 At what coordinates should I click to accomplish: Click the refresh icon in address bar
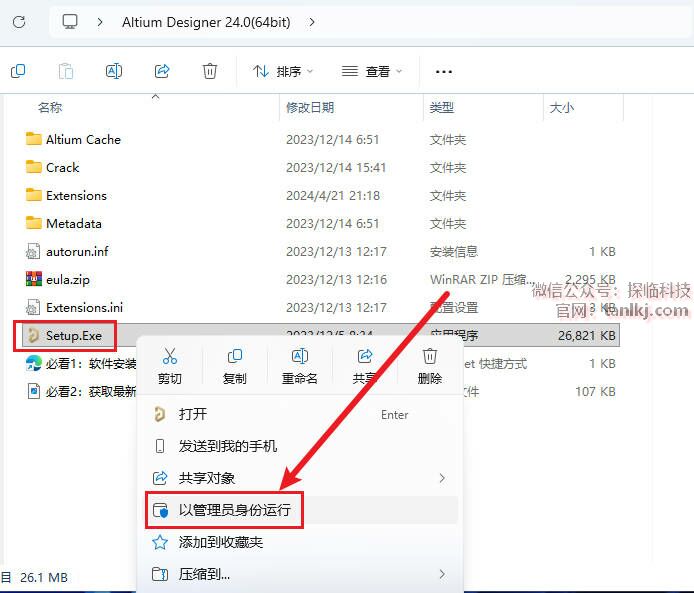[19, 22]
